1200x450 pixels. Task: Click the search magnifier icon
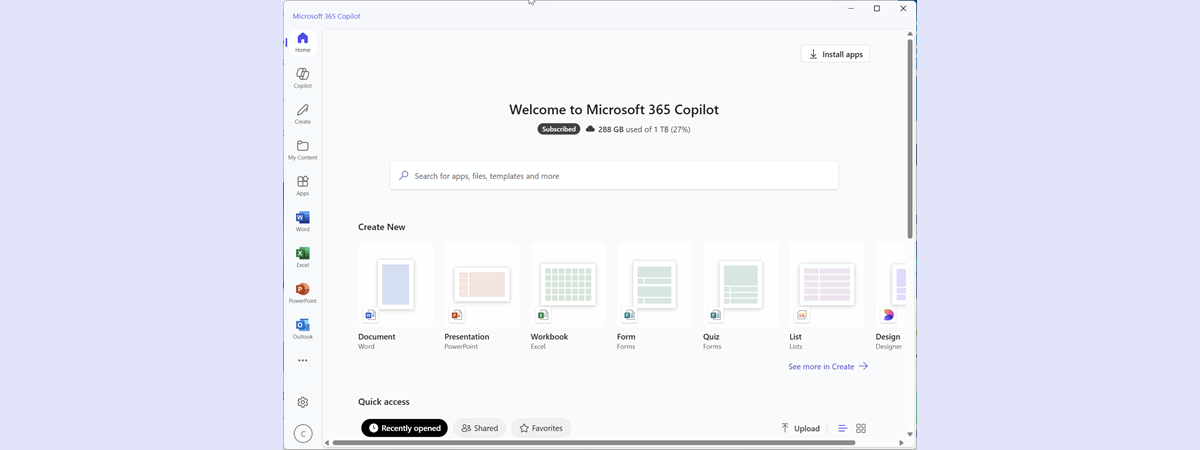coord(403,176)
